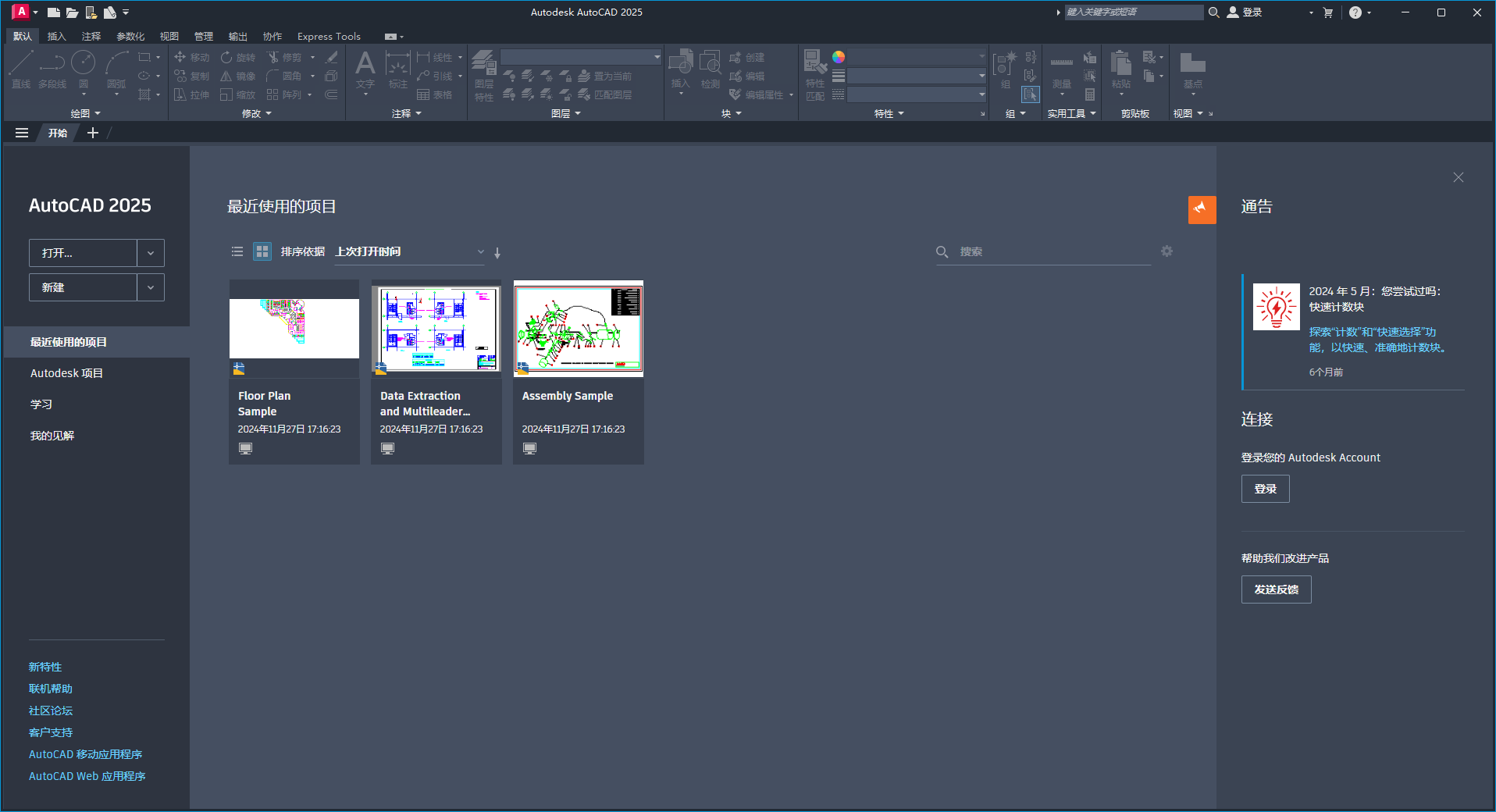Open the 上次打开时间 sort dropdown
The width and height of the screenshot is (1496, 812).
pyautogui.click(x=479, y=251)
